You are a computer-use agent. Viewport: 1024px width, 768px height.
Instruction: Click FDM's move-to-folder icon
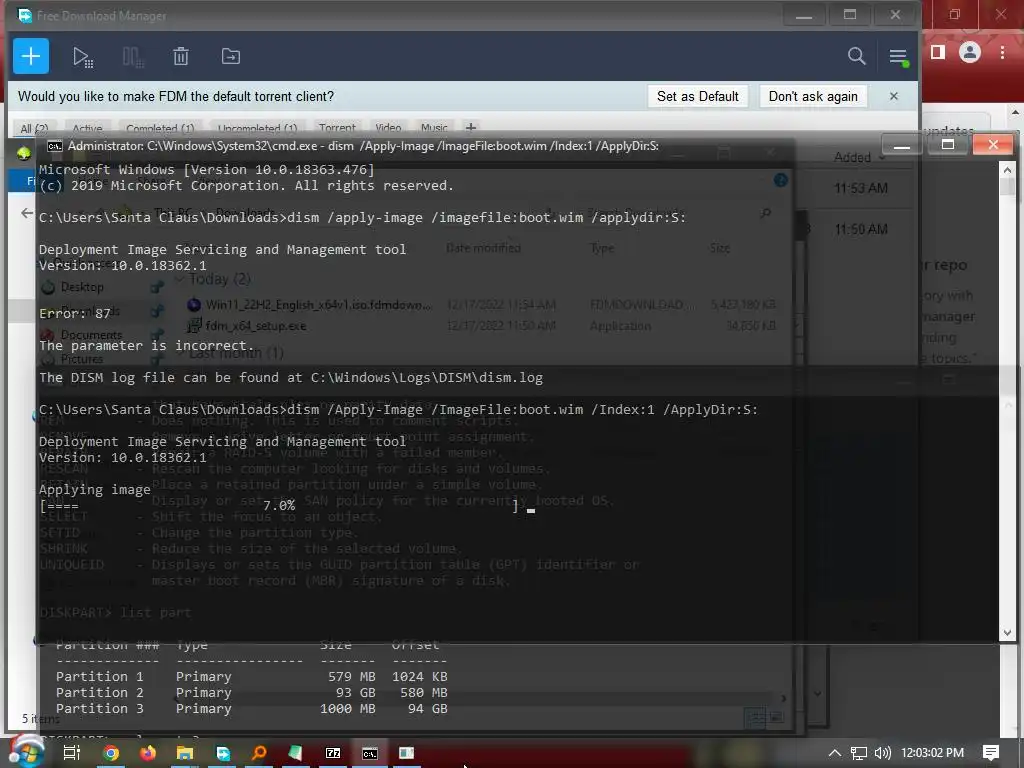[x=231, y=57]
